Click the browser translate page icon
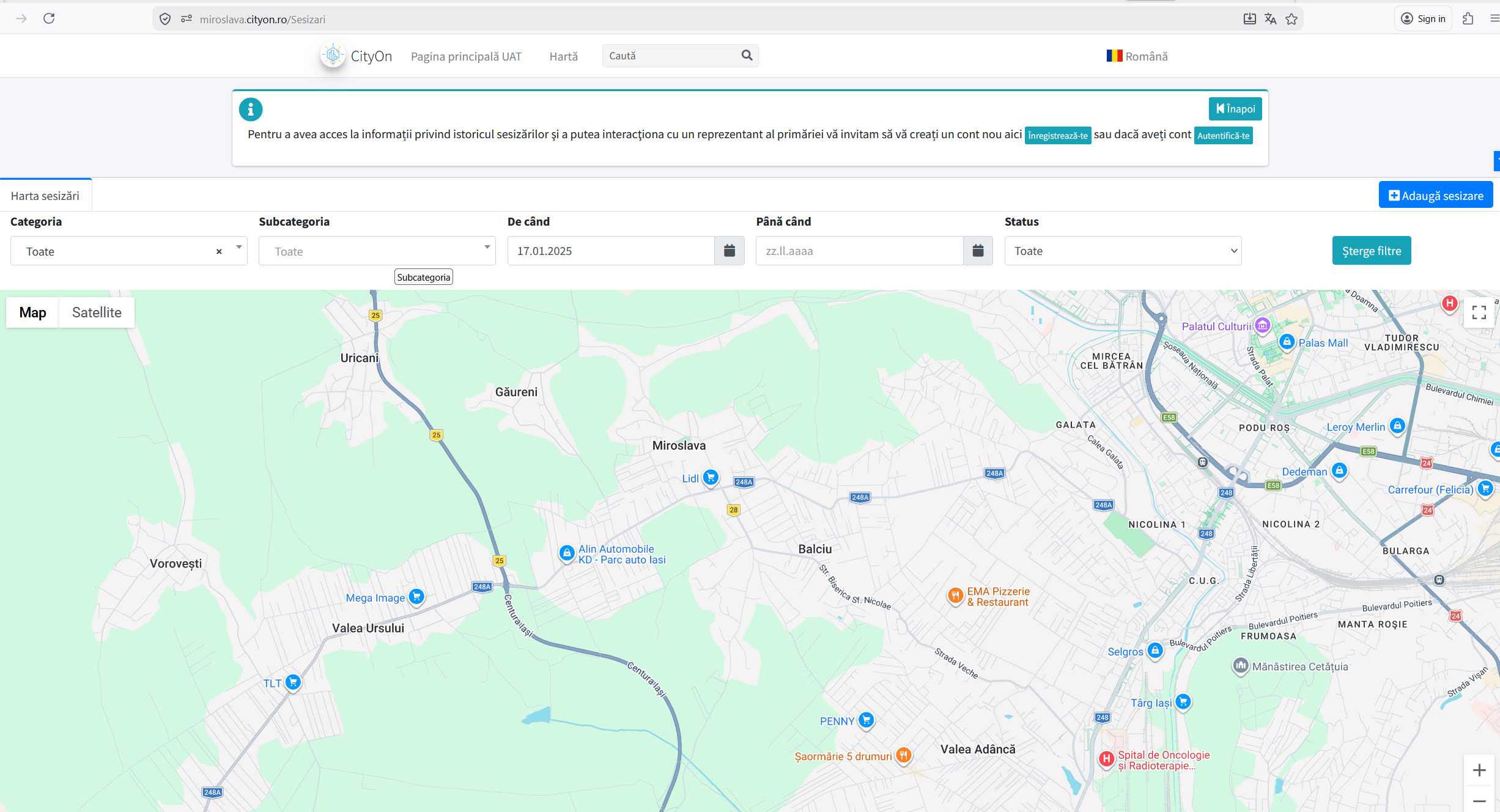1500x812 pixels. 1270,19
